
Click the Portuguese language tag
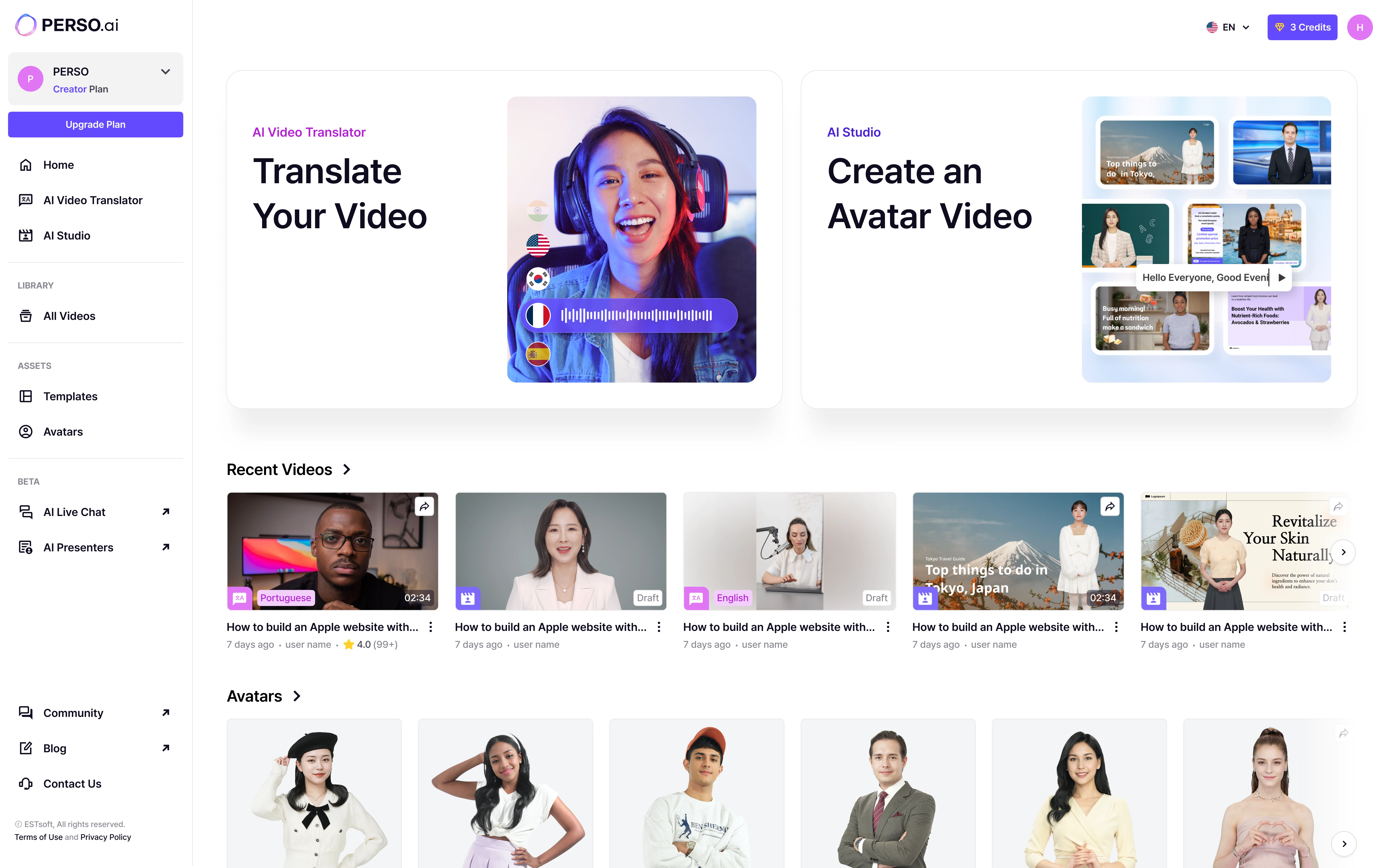coord(286,598)
